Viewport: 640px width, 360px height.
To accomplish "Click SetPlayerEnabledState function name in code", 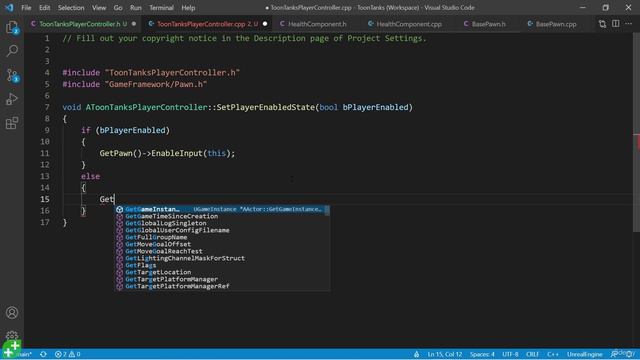I will [x=266, y=107].
